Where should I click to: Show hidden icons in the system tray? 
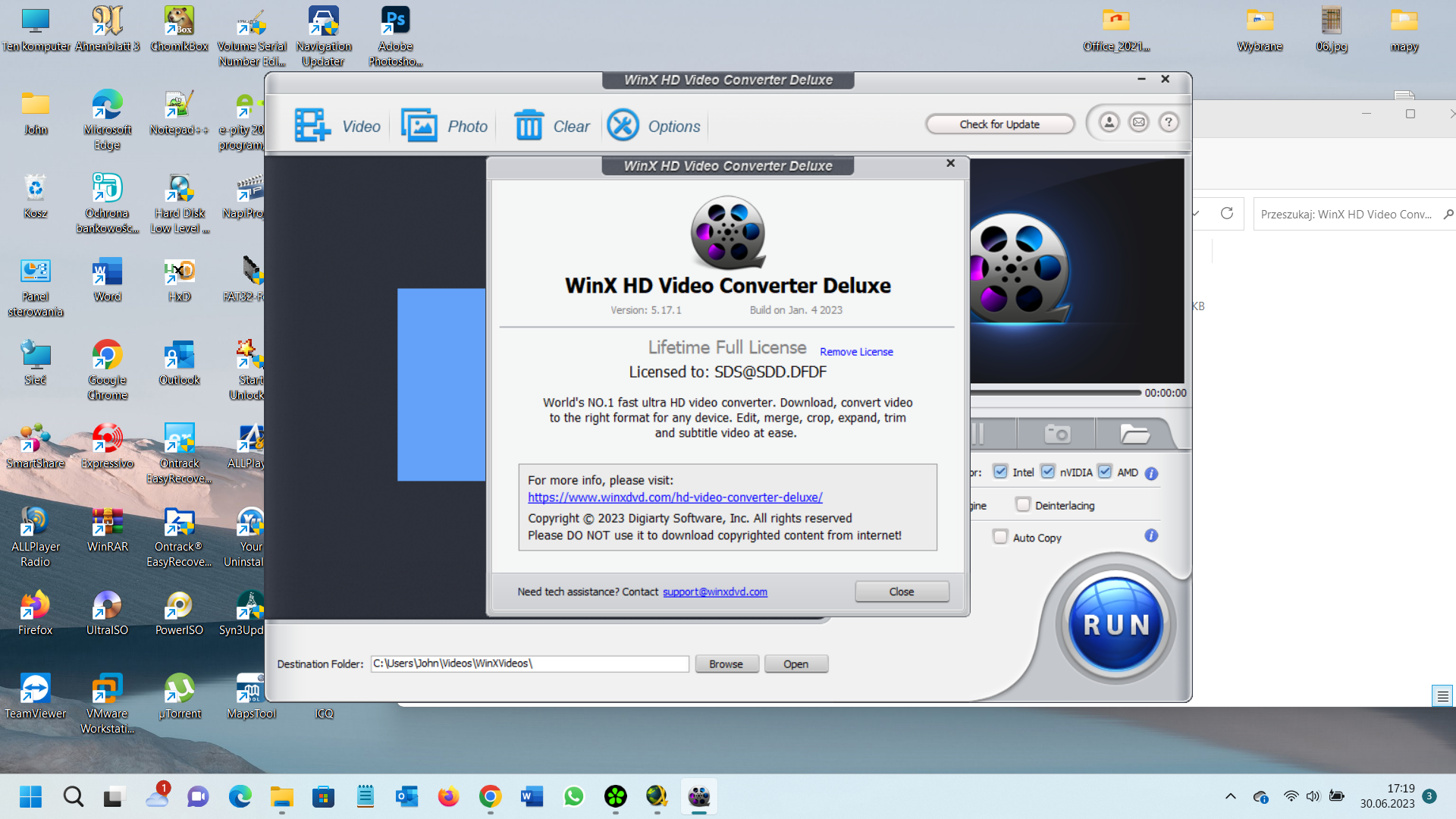coord(1230,796)
